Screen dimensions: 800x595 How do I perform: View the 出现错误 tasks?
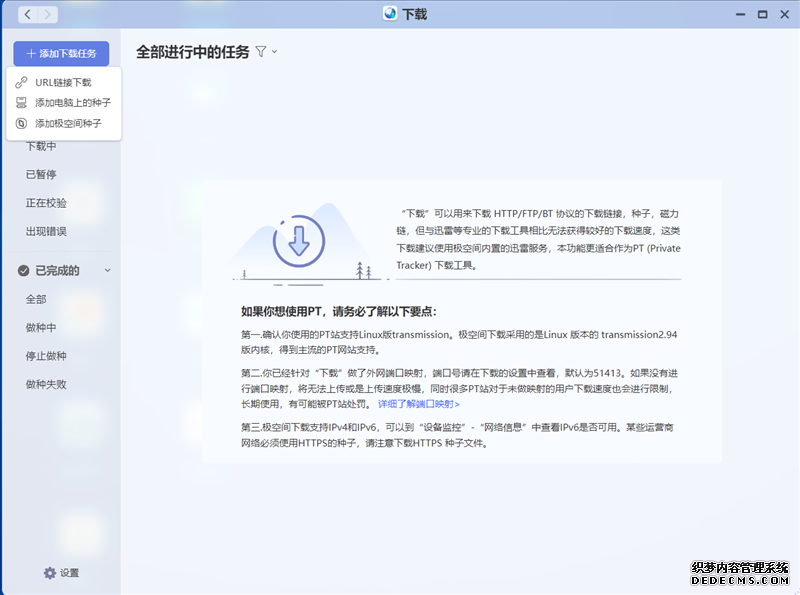[x=46, y=231]
